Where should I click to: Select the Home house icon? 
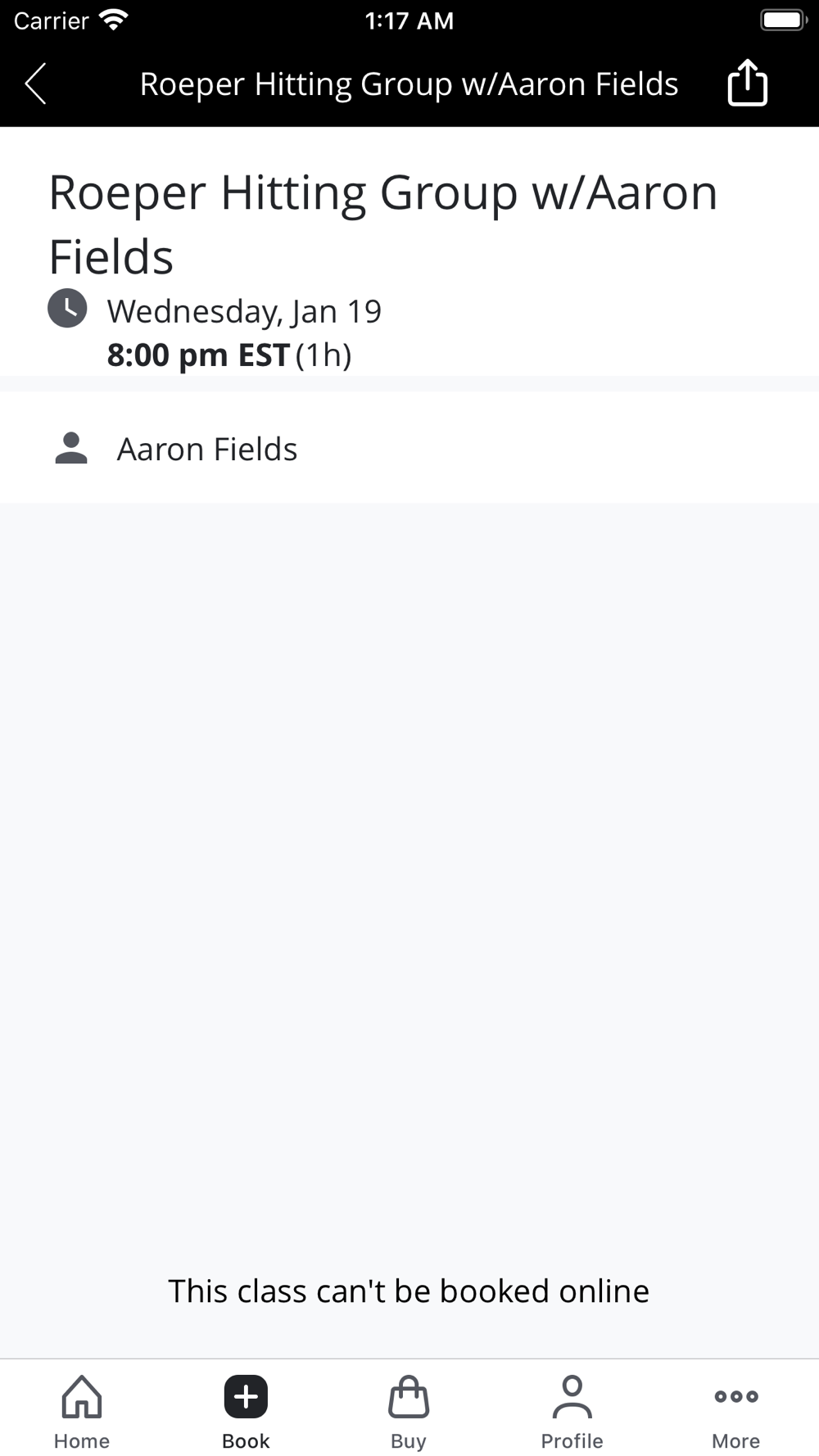(x=82, y=1396)
